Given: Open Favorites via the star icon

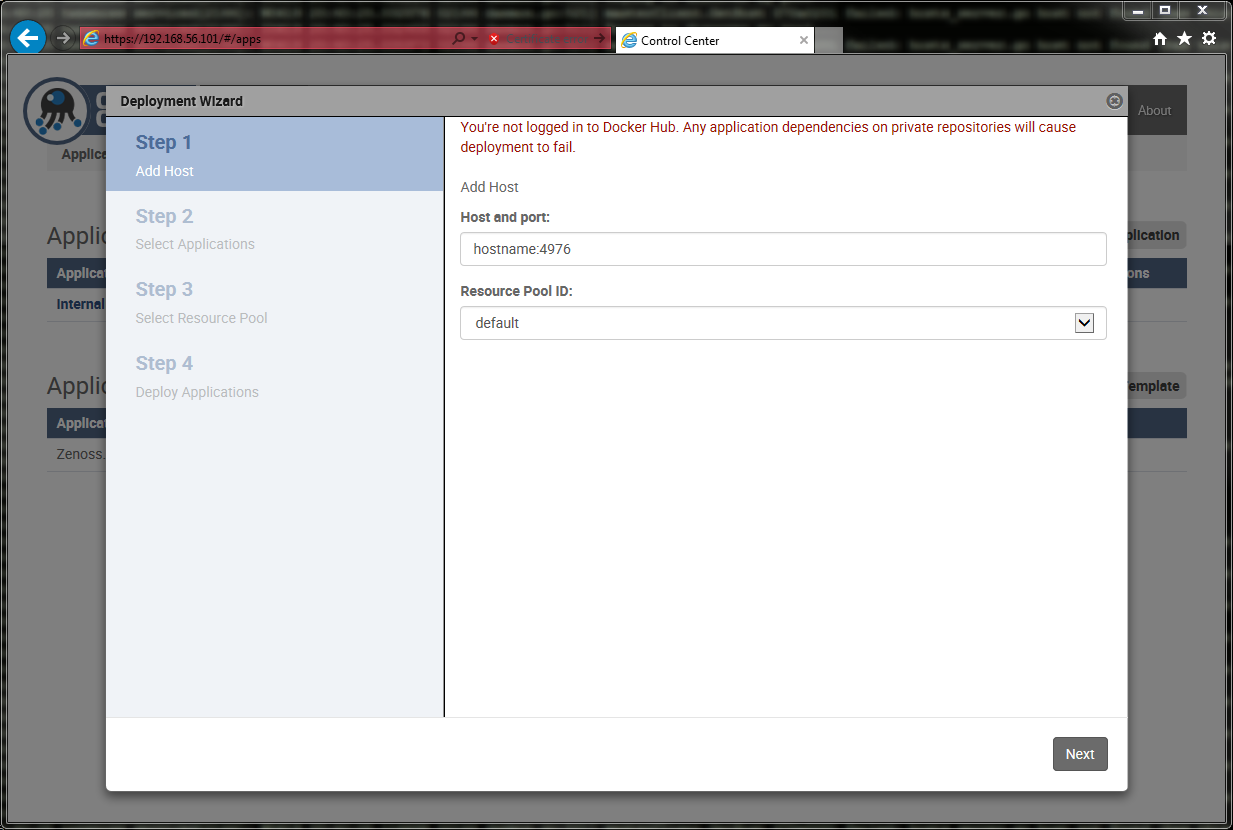Looking at the screenshot, I should point(1184,38).
